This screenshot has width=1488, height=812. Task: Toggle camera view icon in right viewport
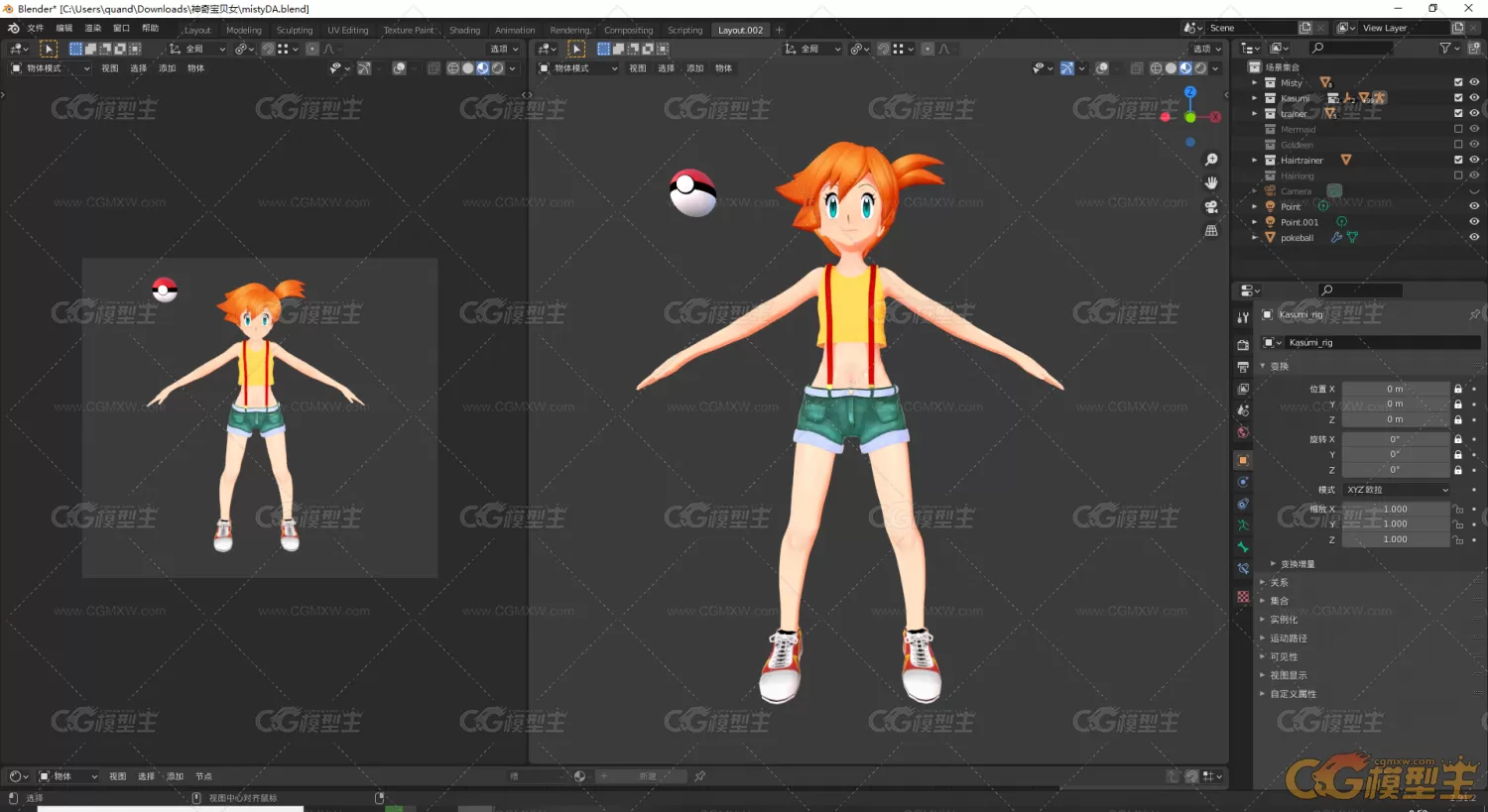pos(1211,207)
